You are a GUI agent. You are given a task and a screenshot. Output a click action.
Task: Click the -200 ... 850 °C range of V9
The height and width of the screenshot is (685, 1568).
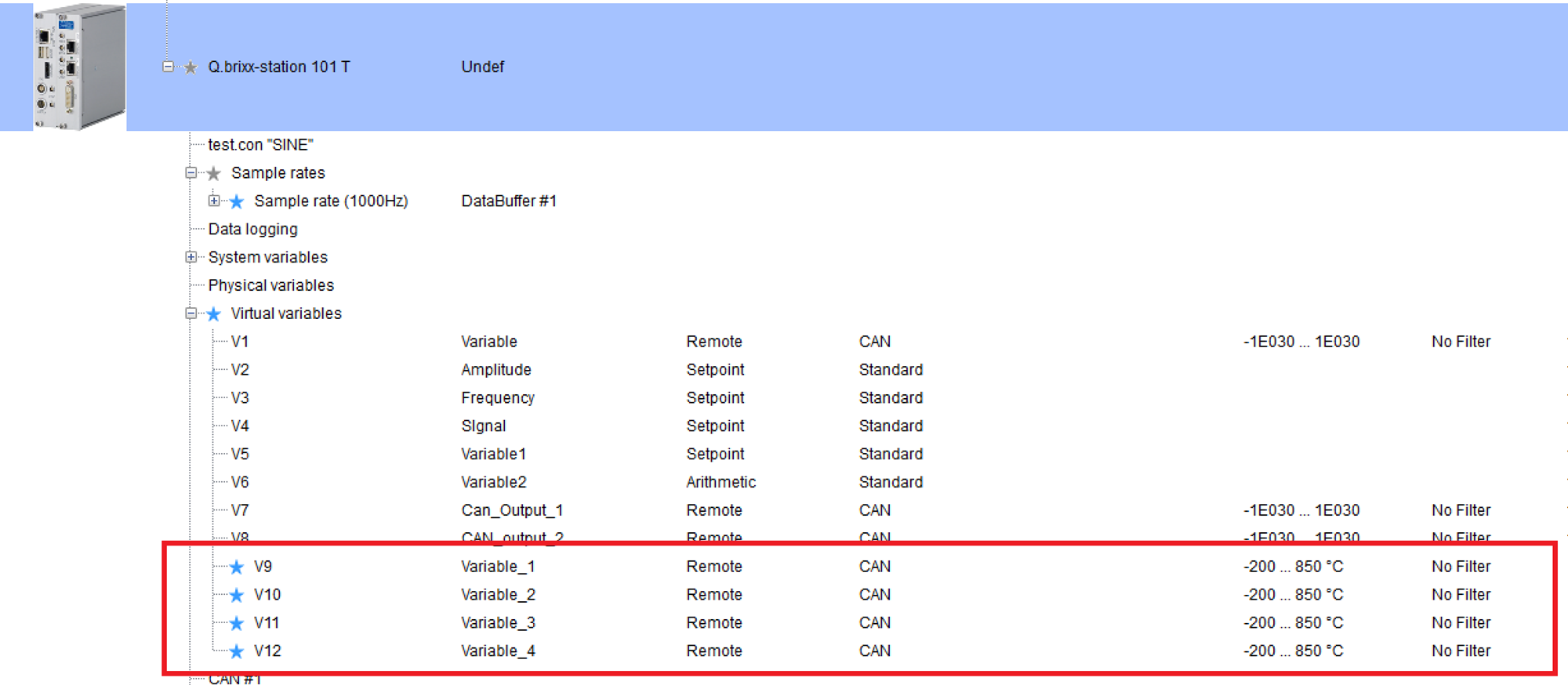(1293, 567)
